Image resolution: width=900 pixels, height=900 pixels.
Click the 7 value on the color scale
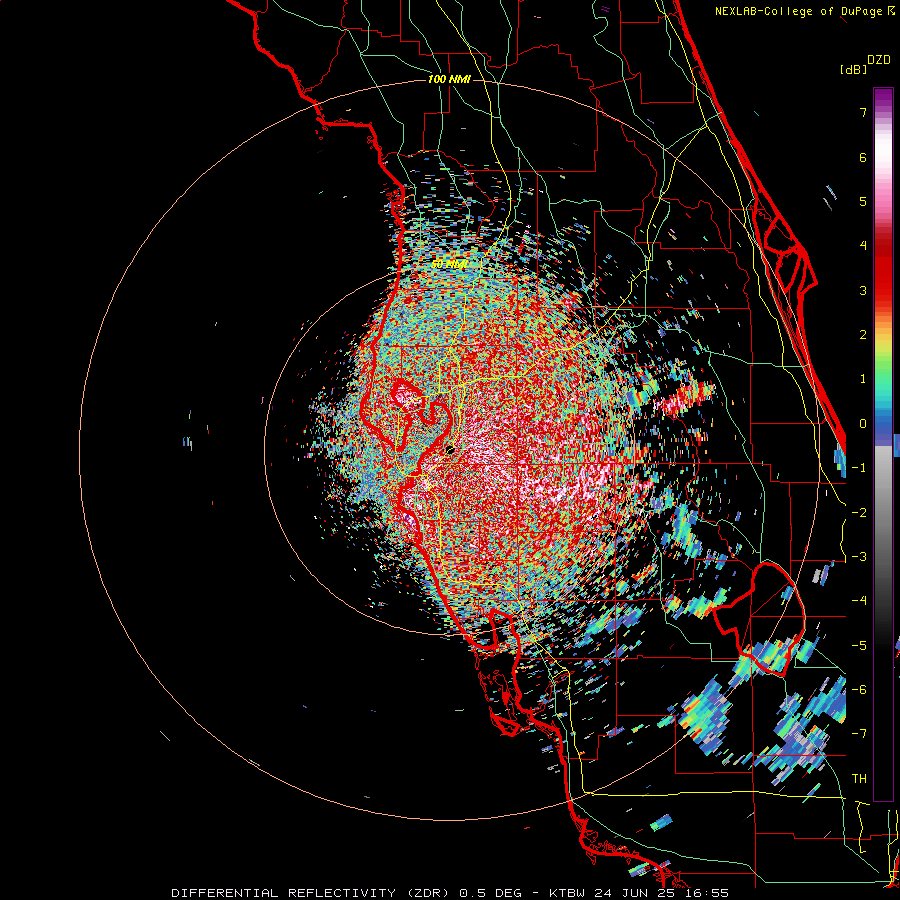[863, 112]
